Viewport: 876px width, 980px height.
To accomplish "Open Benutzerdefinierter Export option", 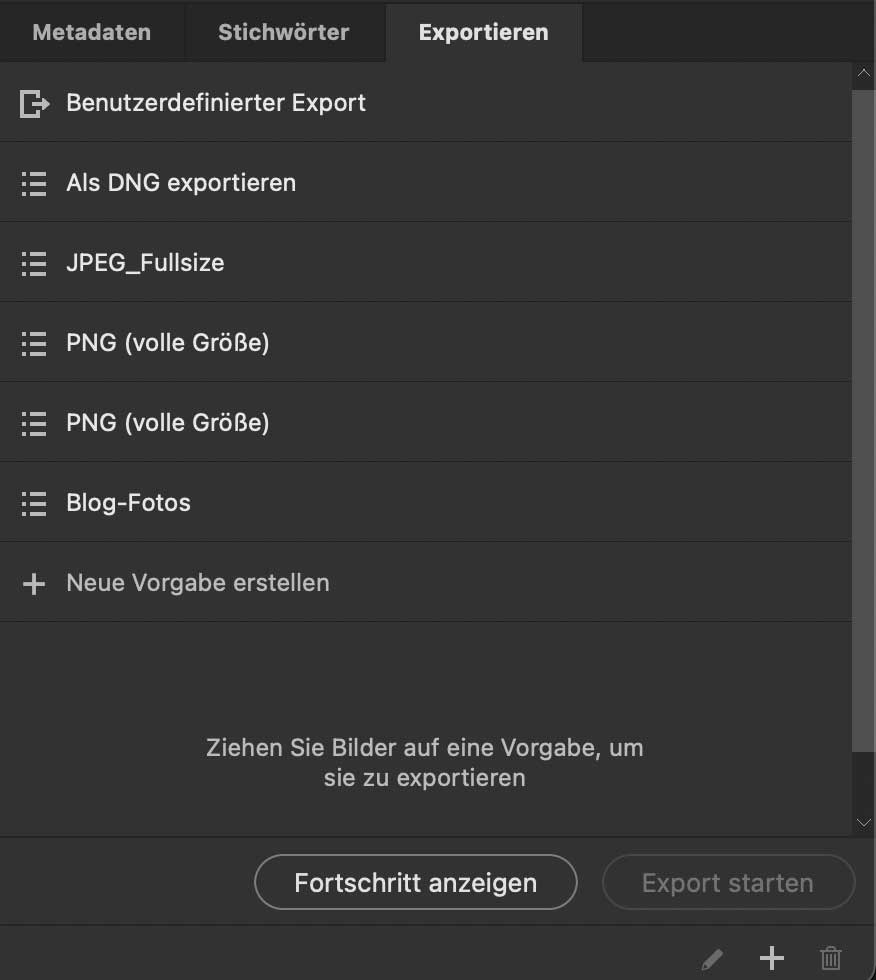I will tap(216, 103).
